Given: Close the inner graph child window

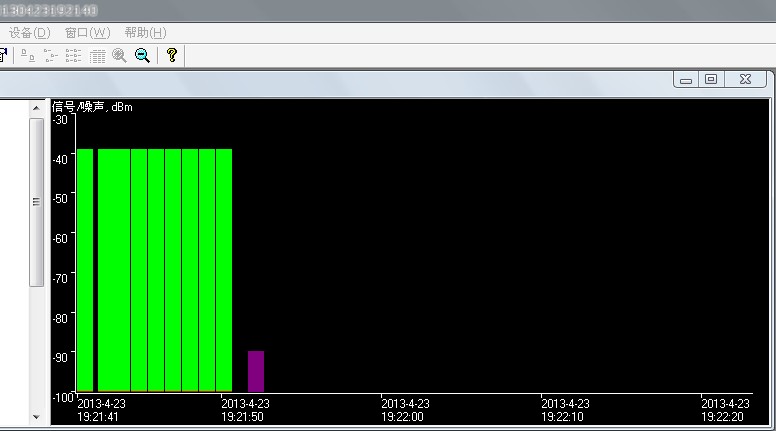Looking at the screenshot, I should [x=745, y=80].
